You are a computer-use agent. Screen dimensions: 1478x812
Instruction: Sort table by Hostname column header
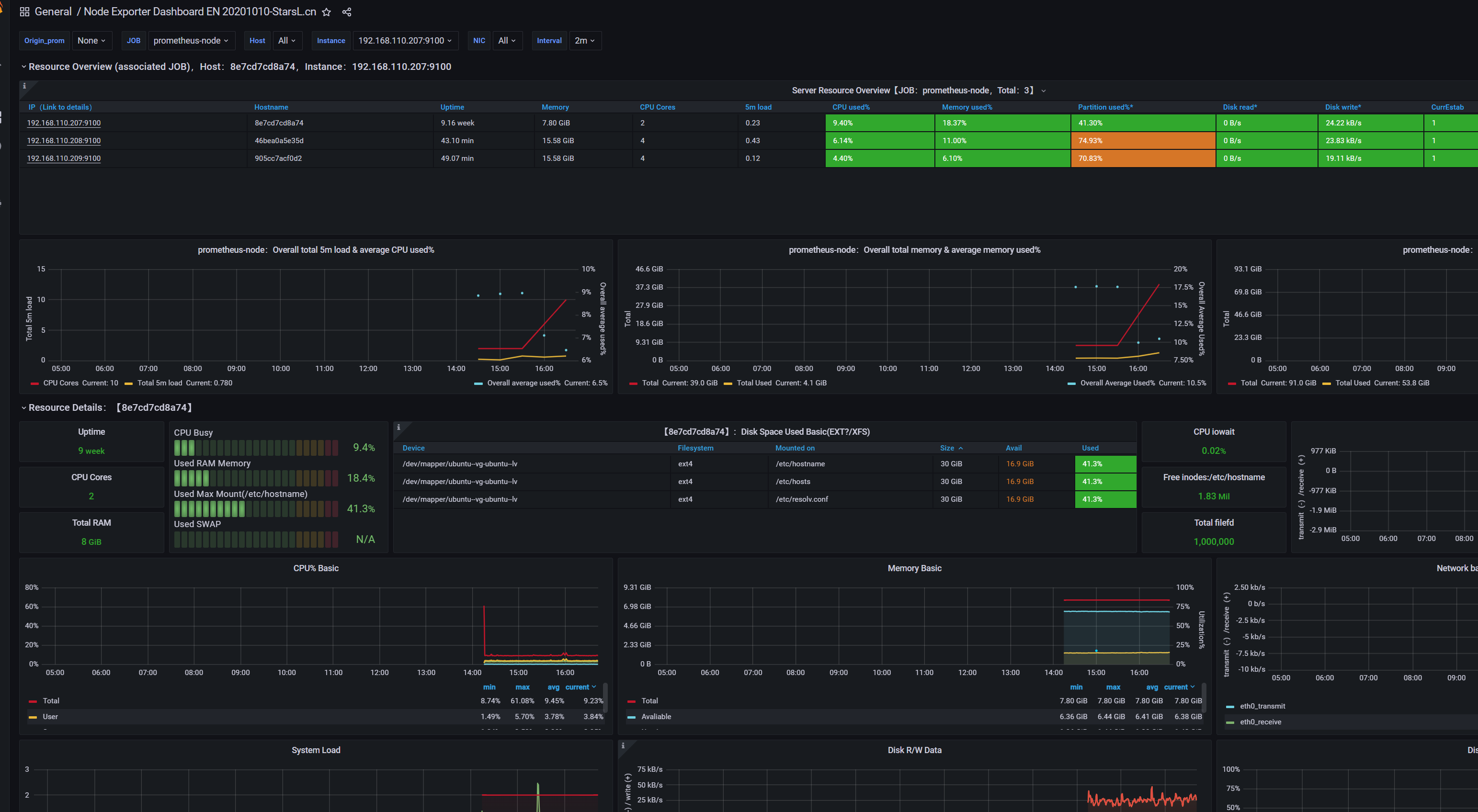coord(271,107)
